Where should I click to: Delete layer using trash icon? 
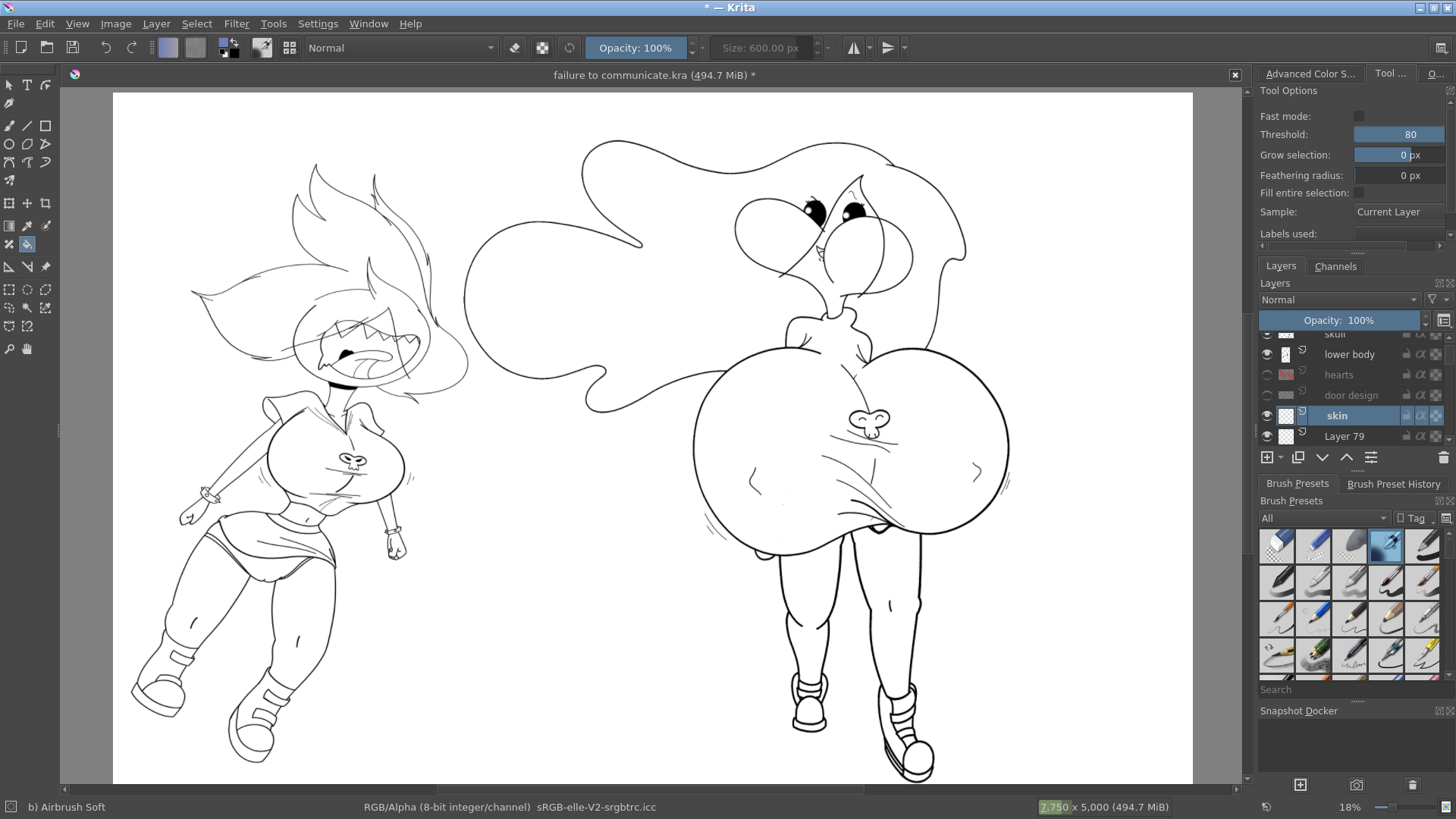tap(1443, 457)
